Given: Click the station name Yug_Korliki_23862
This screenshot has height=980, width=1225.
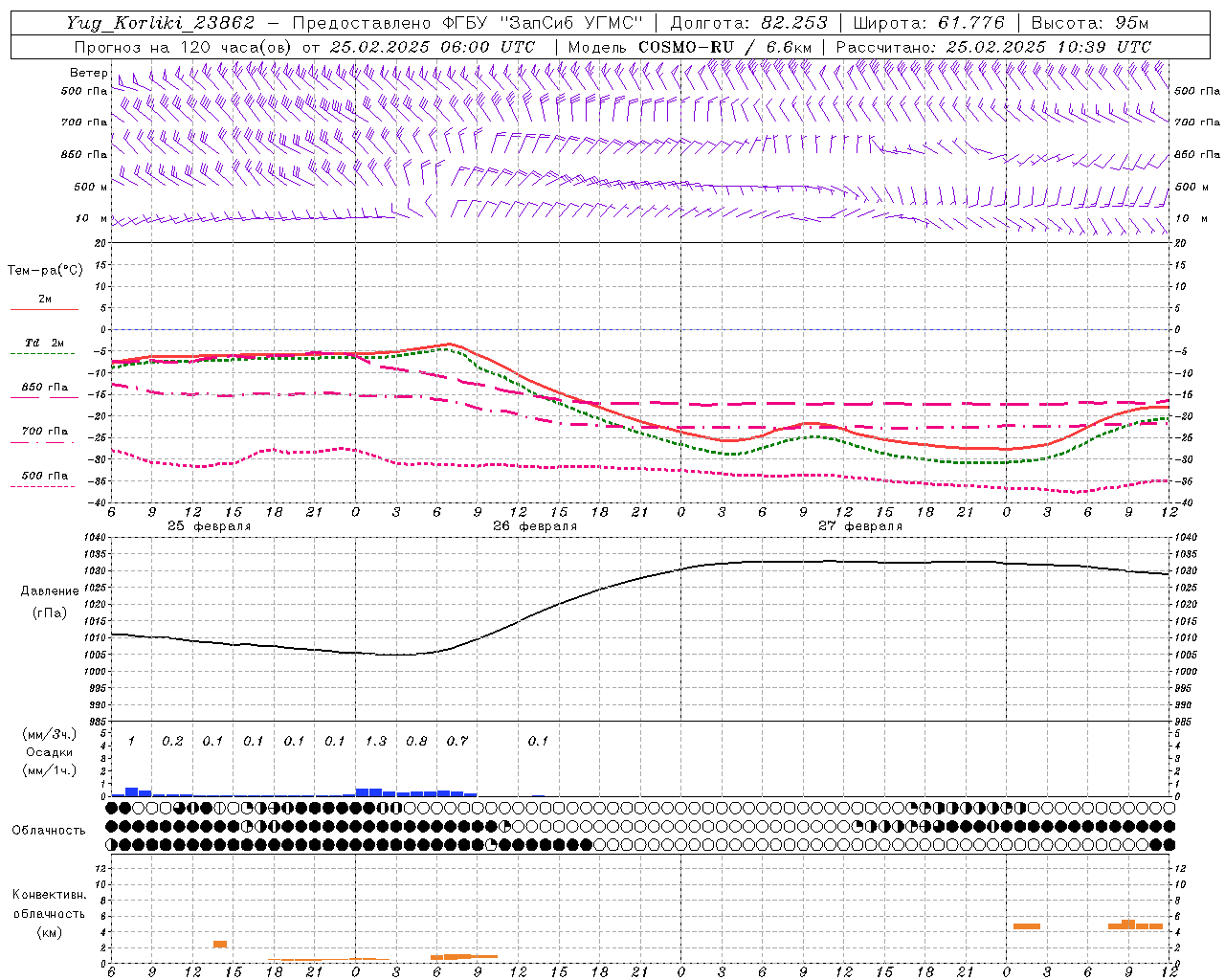Looking at the screenshot, I should pyautogui.click(x=160, y=23).
